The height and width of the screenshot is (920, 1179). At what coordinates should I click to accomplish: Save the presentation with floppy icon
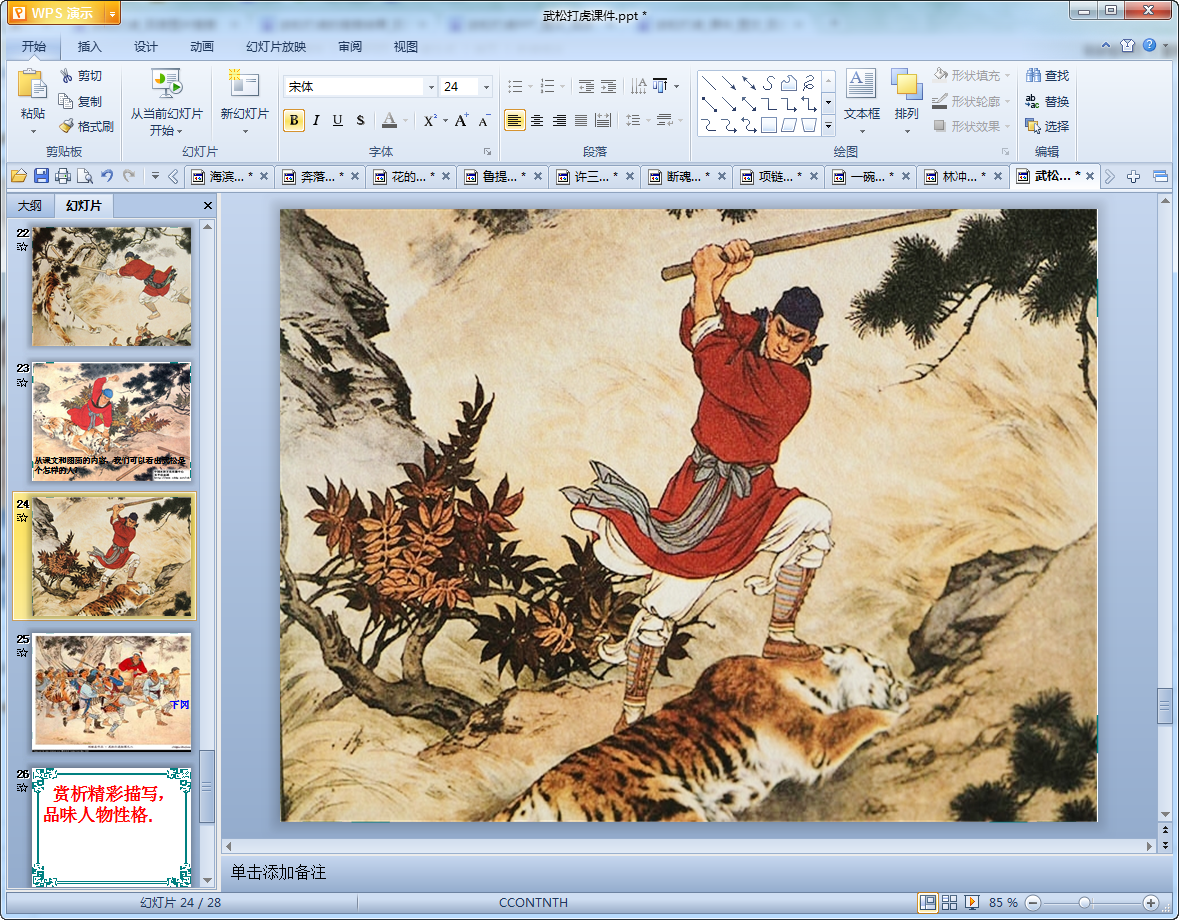coord(41,176)
